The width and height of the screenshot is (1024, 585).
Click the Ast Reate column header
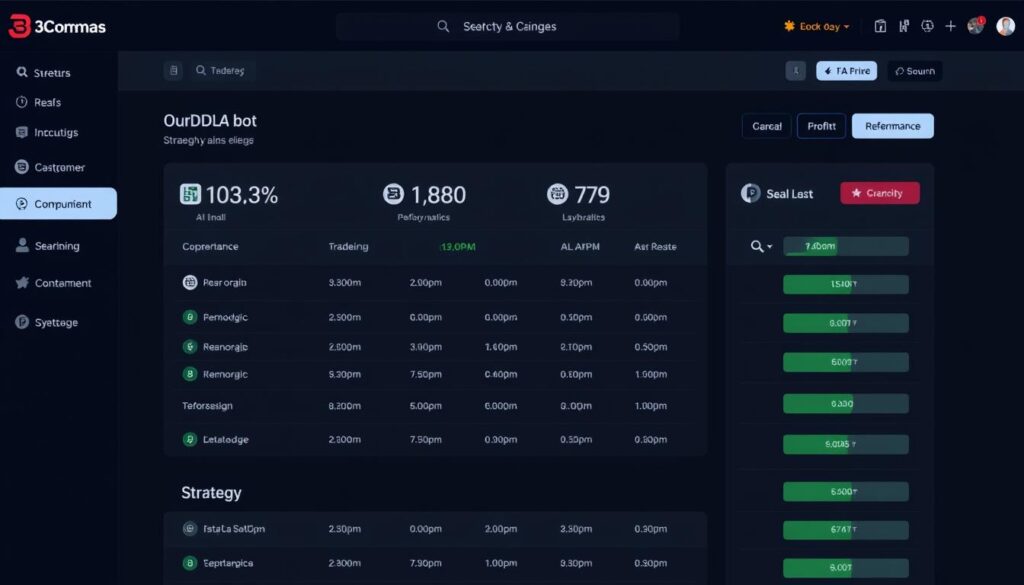(655, 247)
